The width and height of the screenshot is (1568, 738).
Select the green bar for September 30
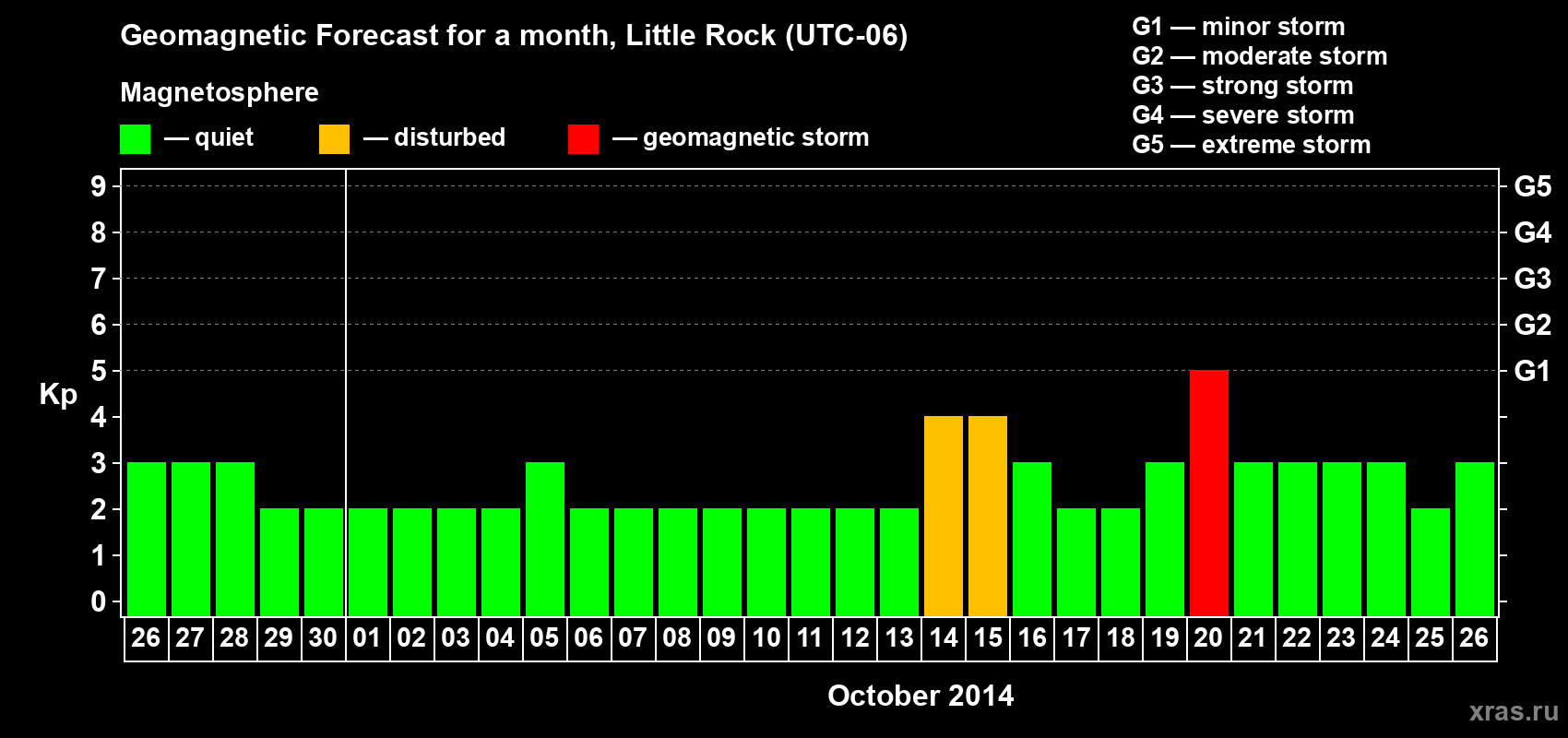(324, 562)
